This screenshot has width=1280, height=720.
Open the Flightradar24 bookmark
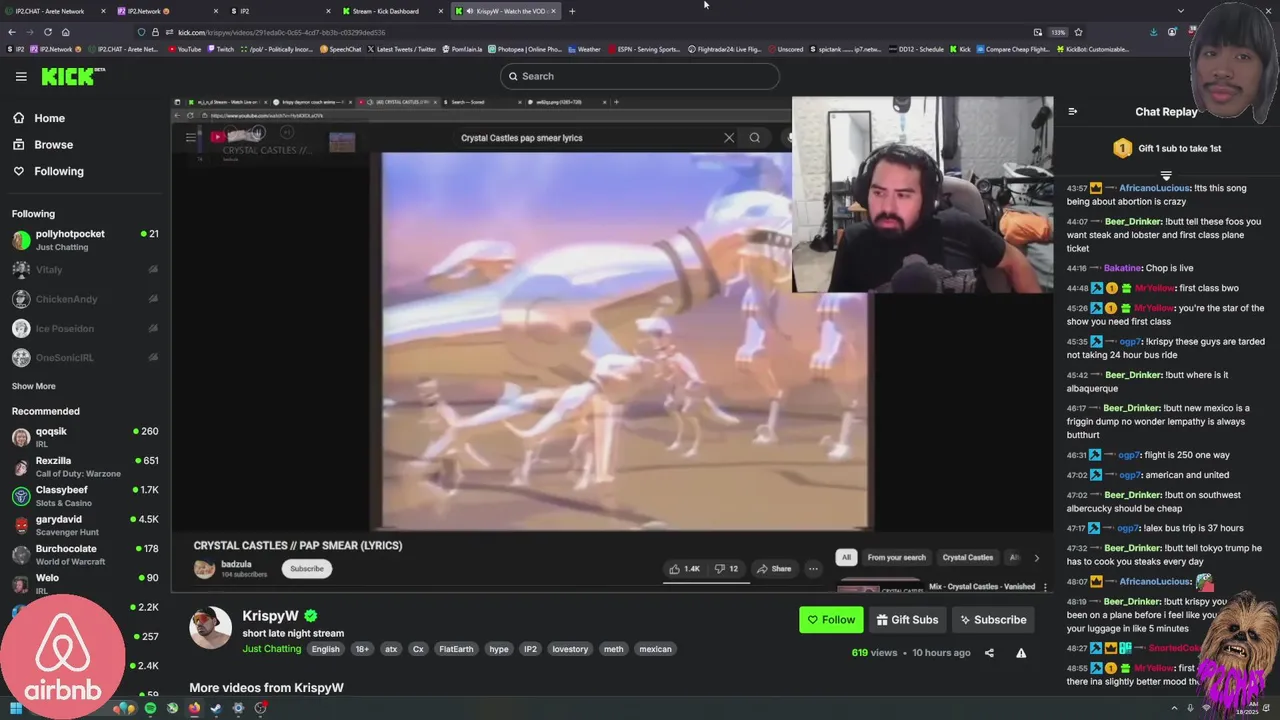[724, 49]
